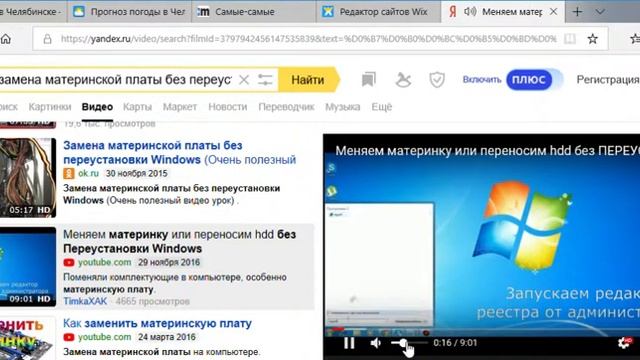
Task: Open 'Как заменить материнскую плату' result
Action: click(x=157, y=323)
